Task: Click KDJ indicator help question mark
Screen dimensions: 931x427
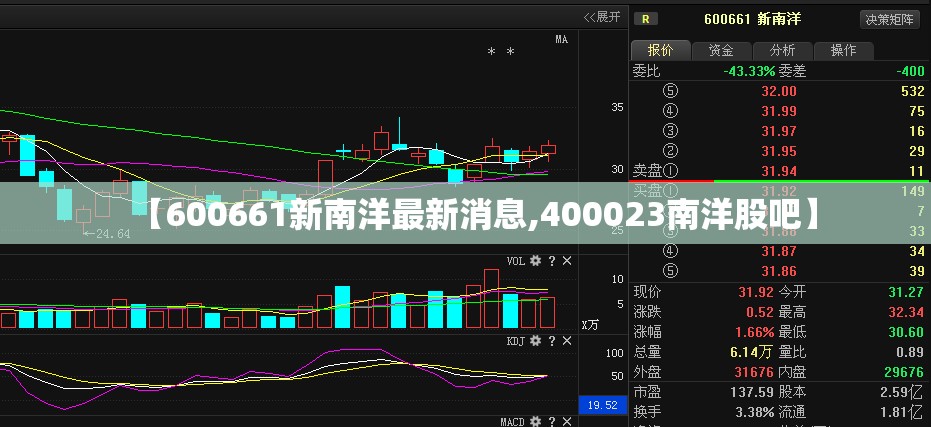Action: [x=552, y=341]
